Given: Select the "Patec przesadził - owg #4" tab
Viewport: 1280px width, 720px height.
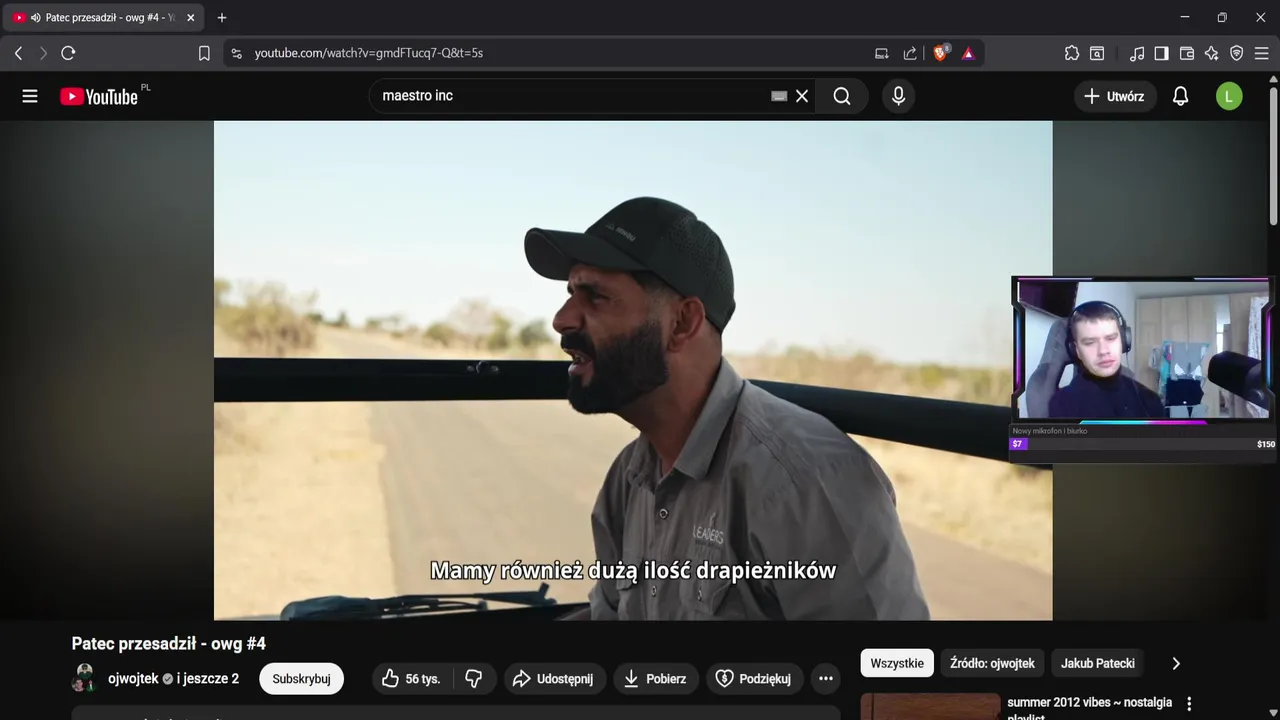Looking at the screenshot, I should click(x=103, y=18).
